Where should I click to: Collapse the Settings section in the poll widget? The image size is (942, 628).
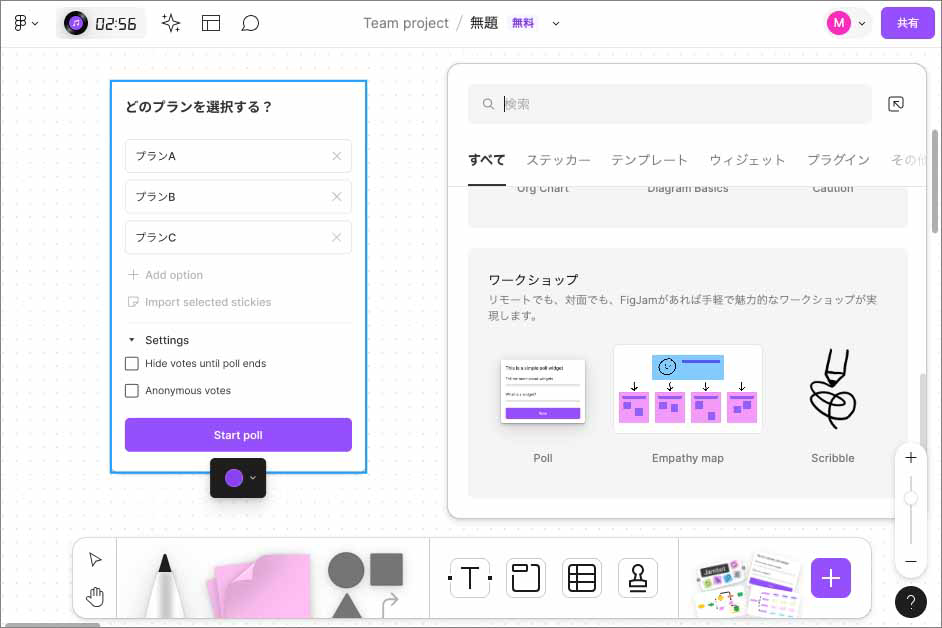[131, 340]
